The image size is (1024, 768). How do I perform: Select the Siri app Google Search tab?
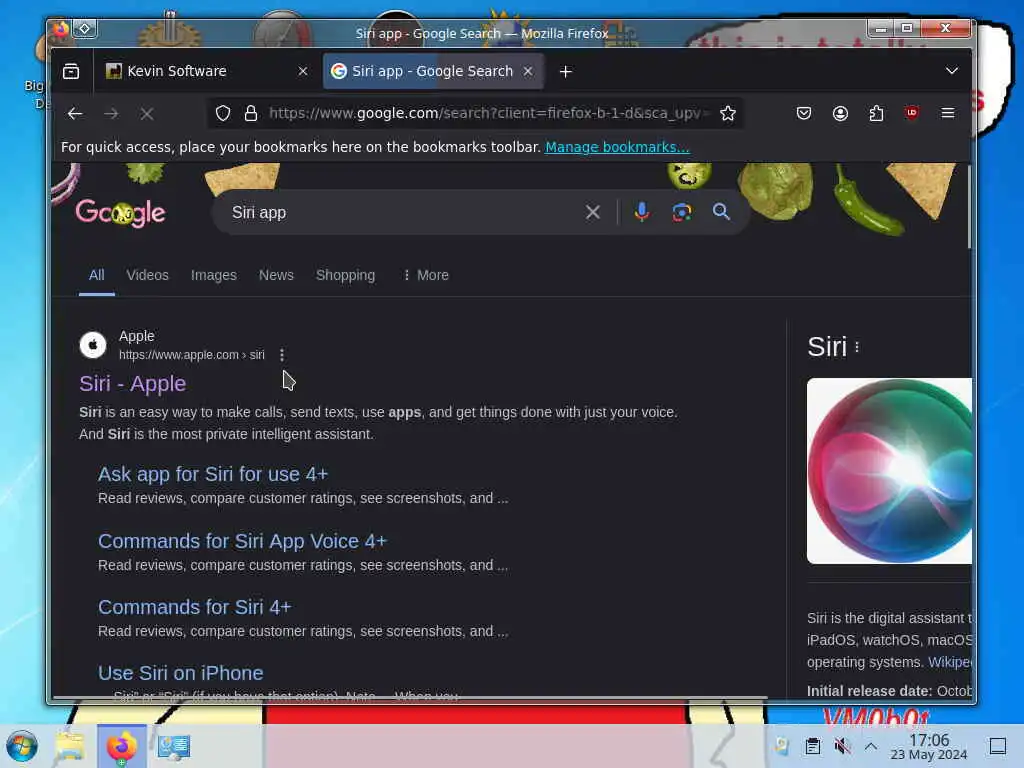[x=434, y=71]
